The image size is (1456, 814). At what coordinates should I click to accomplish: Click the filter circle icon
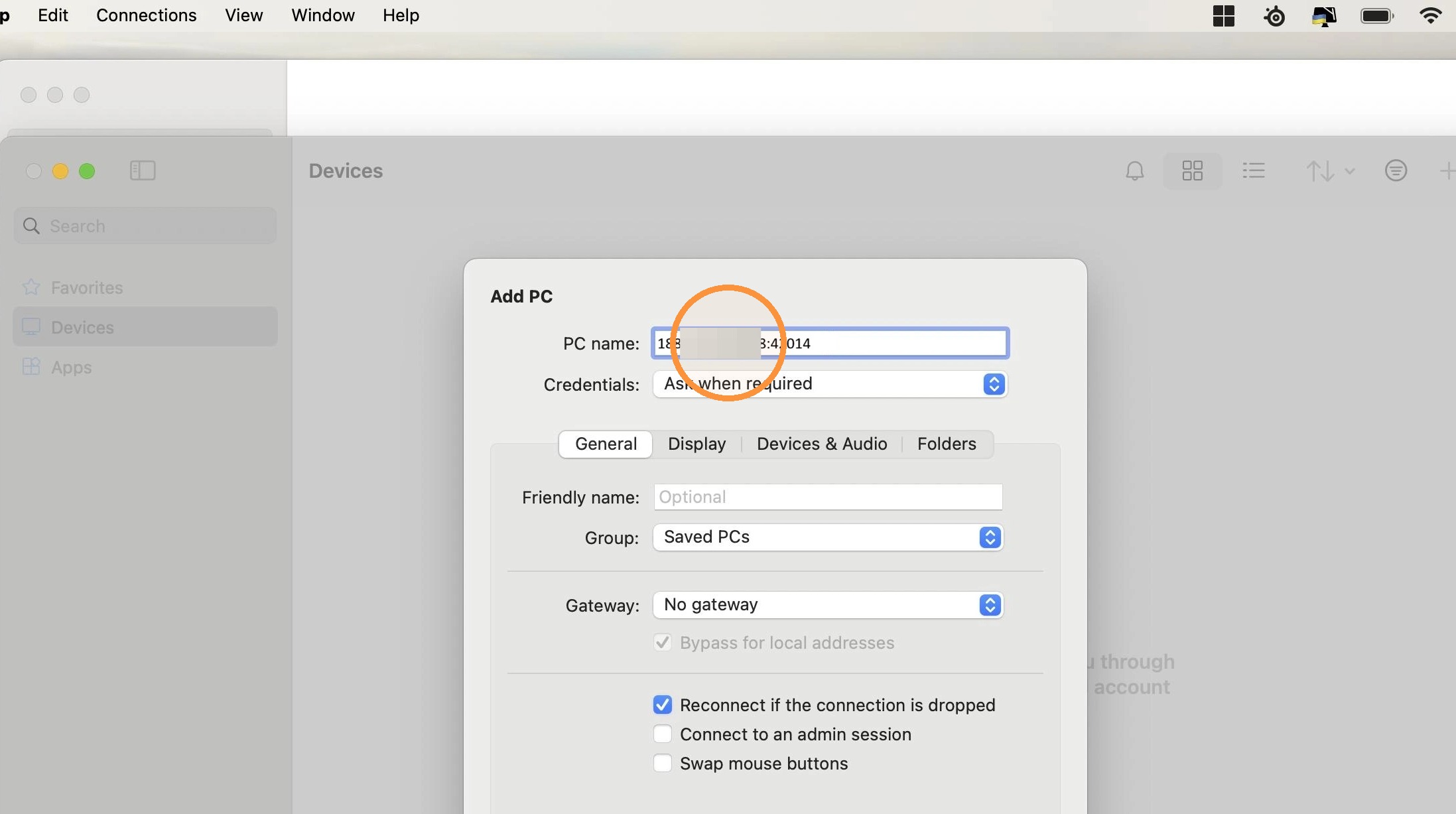pyautogui.click(x=1396, y=171)
